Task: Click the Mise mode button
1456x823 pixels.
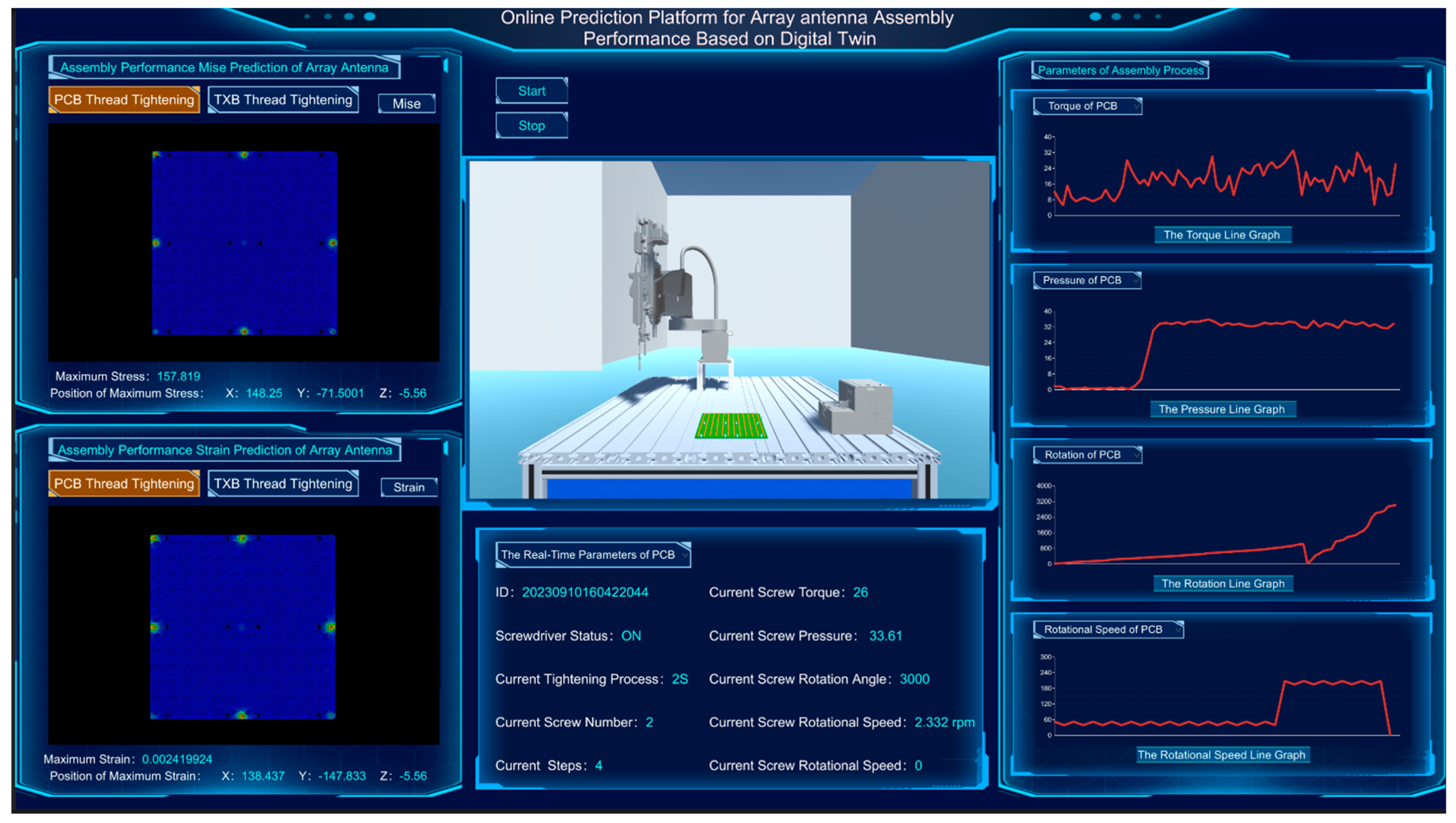Action: (x=406, y=104)
